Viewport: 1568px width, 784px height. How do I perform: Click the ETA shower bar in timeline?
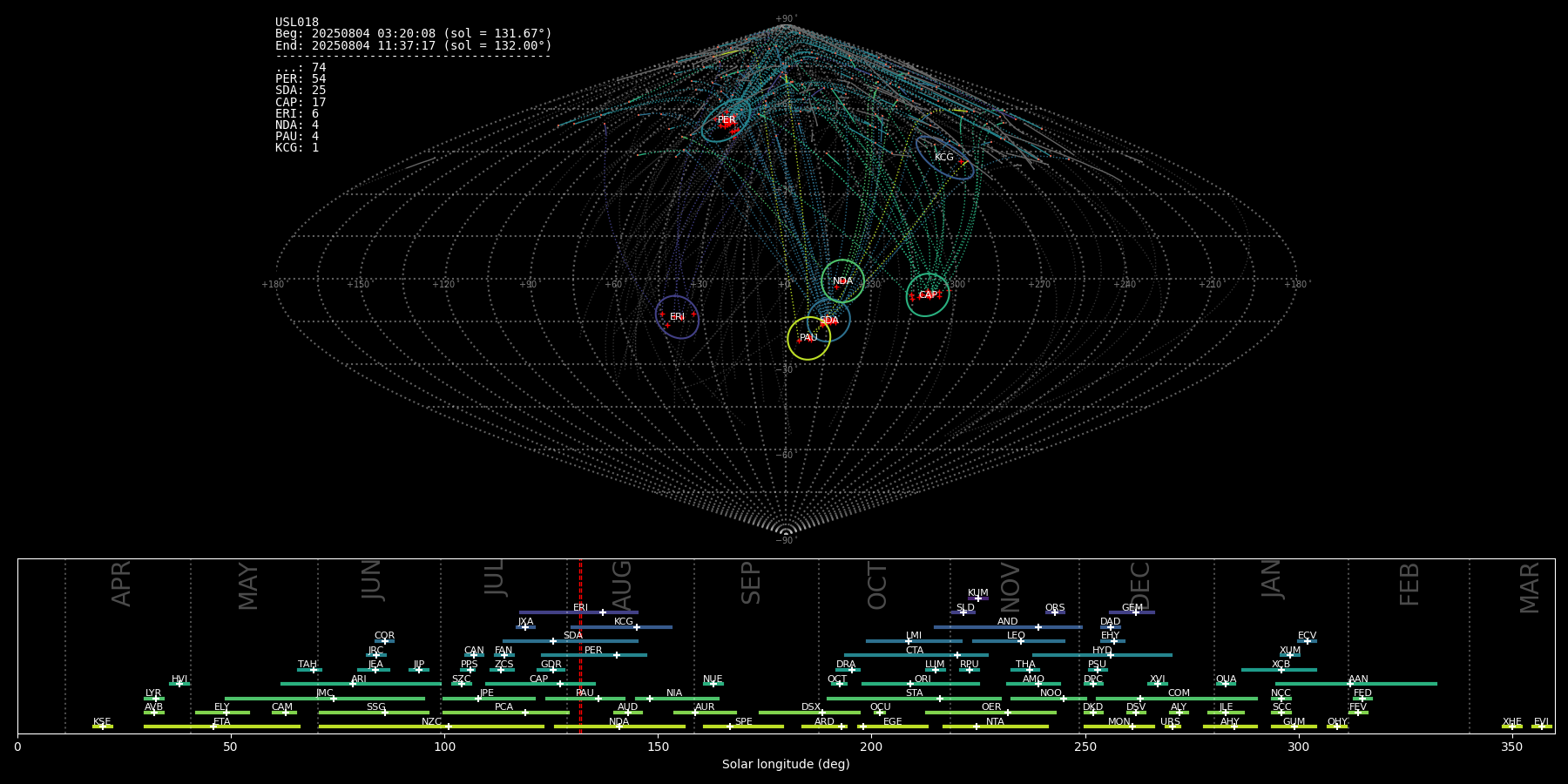222,727
